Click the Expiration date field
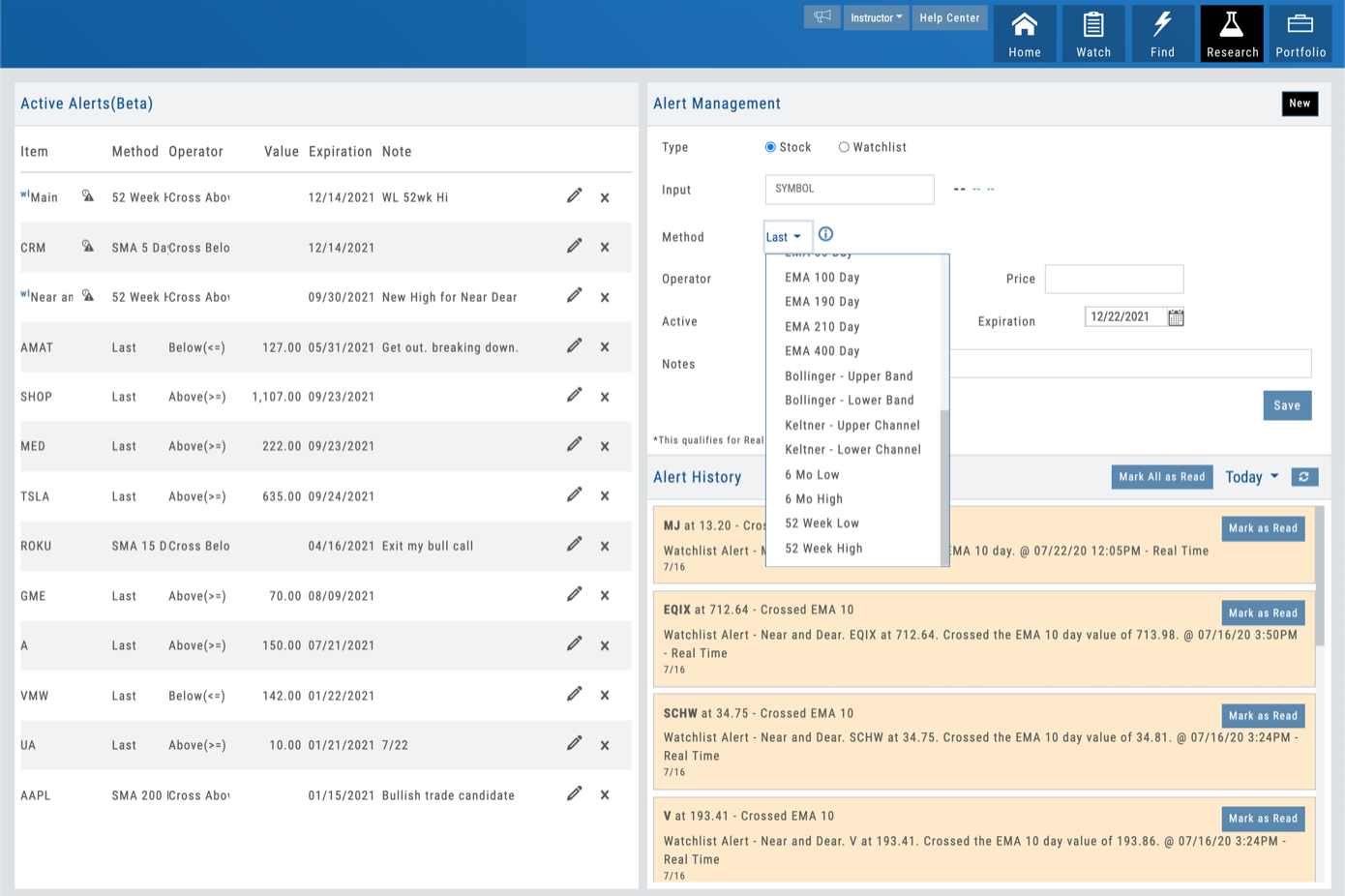 [1125, 317]
